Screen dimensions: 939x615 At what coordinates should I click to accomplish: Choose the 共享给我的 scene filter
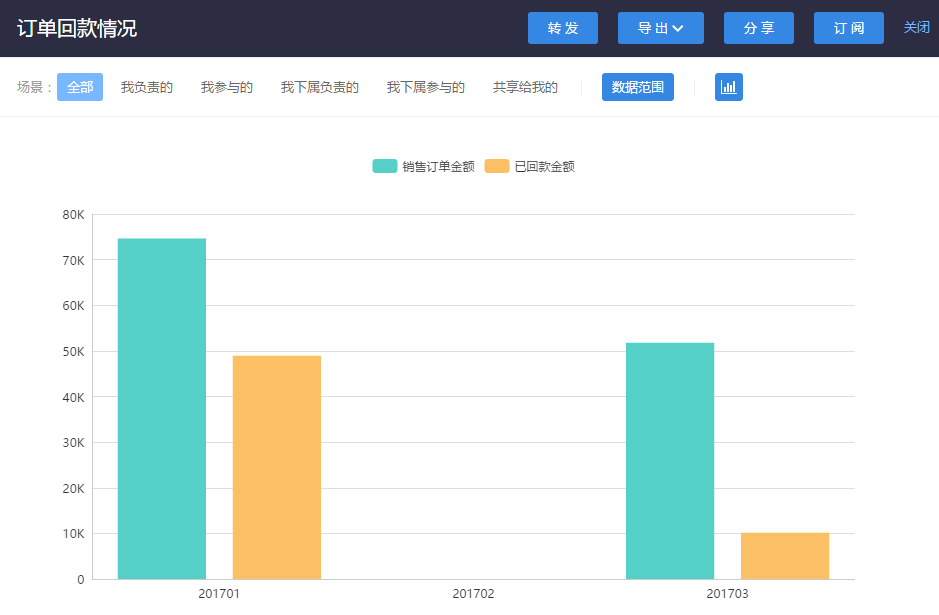525,87
